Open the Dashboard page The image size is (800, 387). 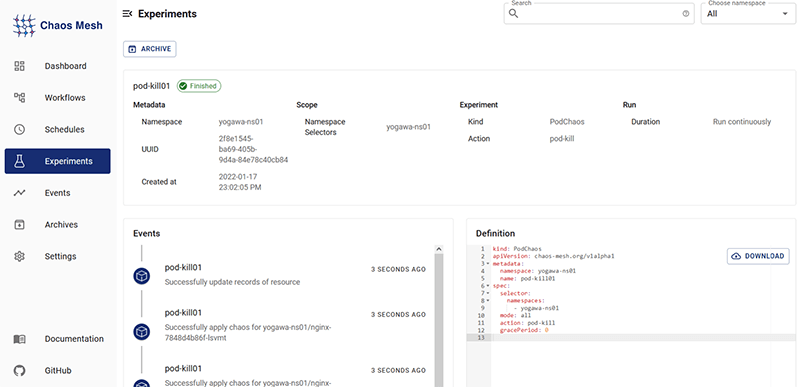58,66
